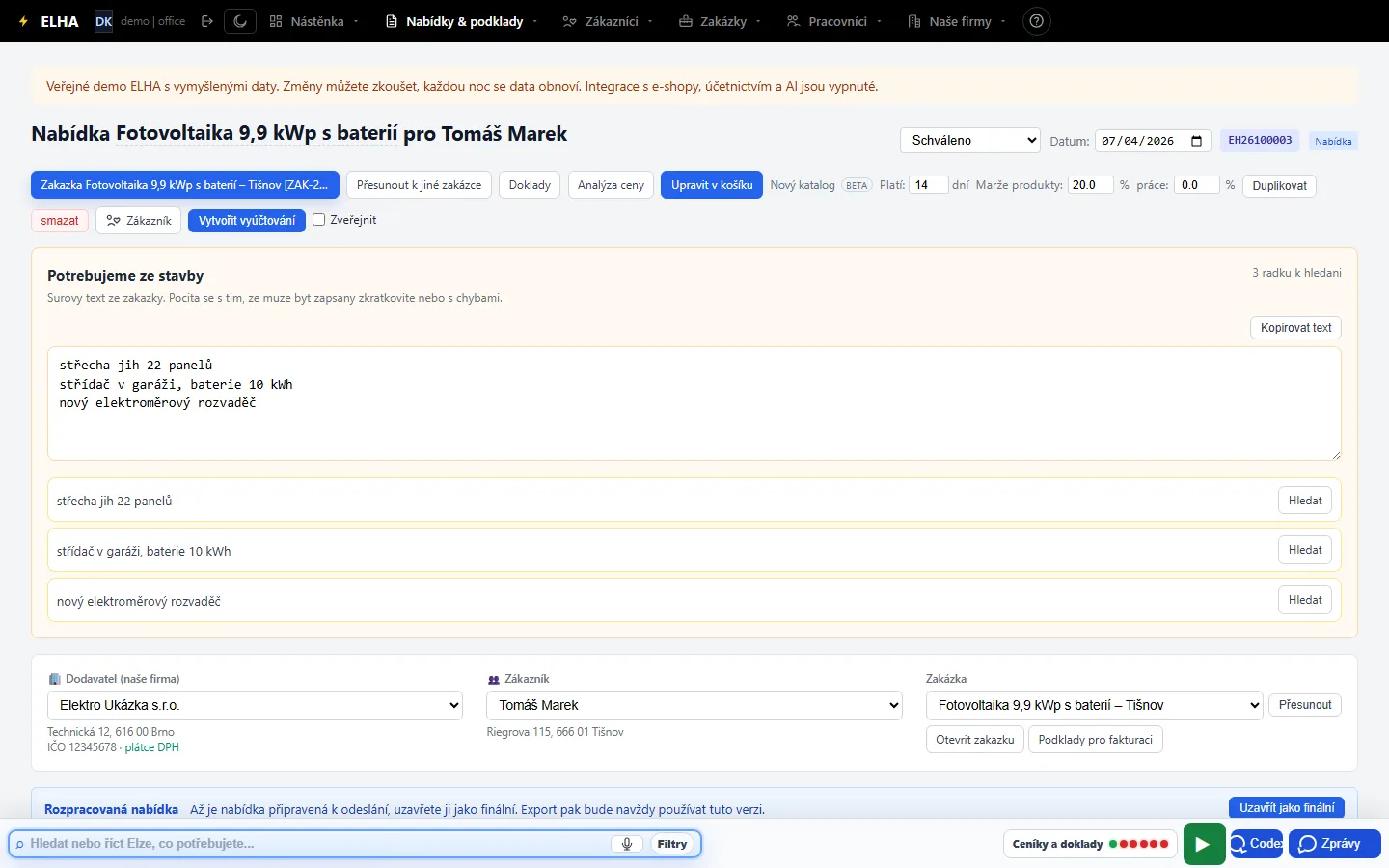1389x868 pixels.
Task: Open the calendar picker in Datum field
Action: click(x=1196, y=141)
